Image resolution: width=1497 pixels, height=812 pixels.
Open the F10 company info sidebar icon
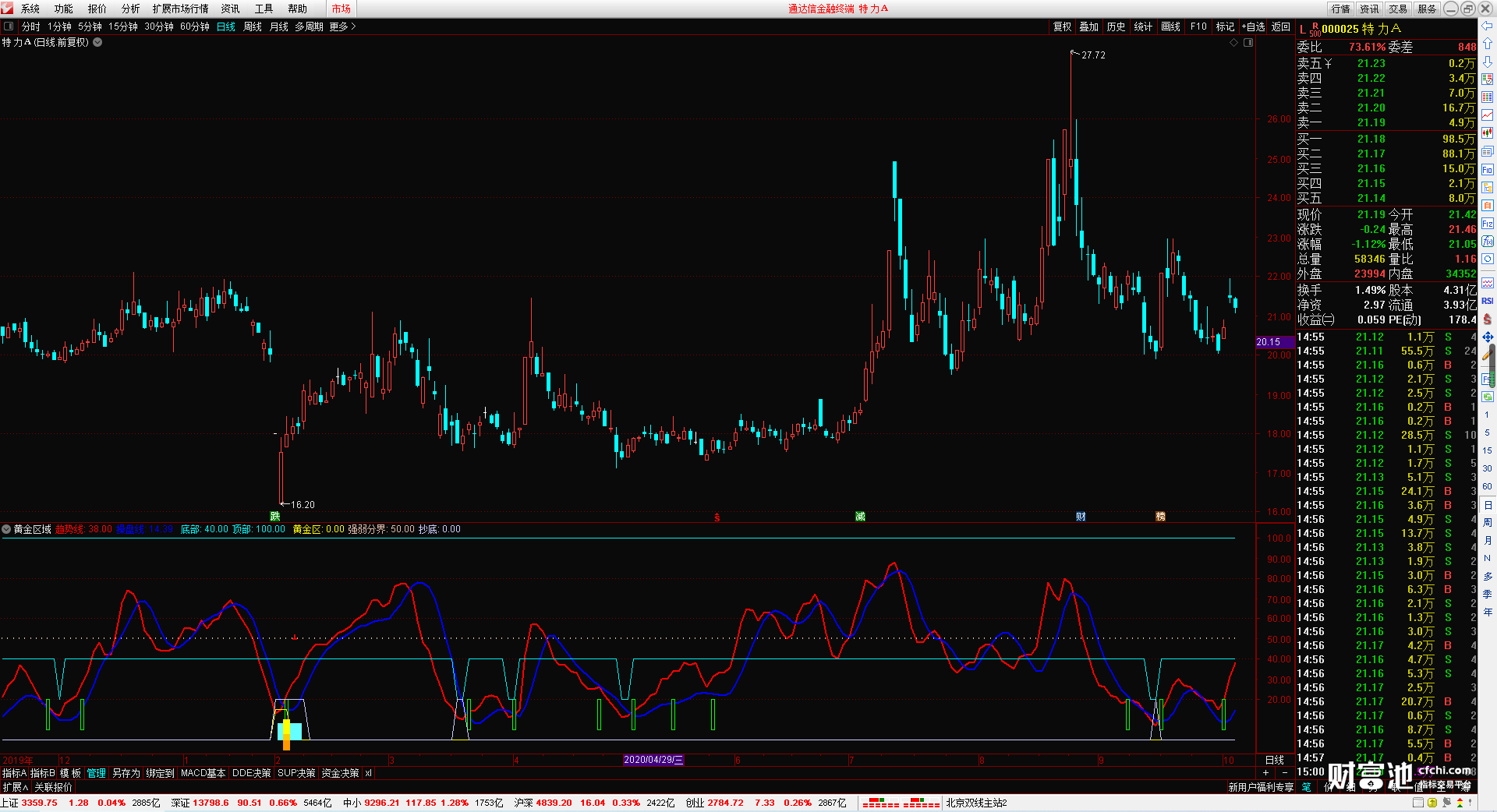(x=1488, y=169)
